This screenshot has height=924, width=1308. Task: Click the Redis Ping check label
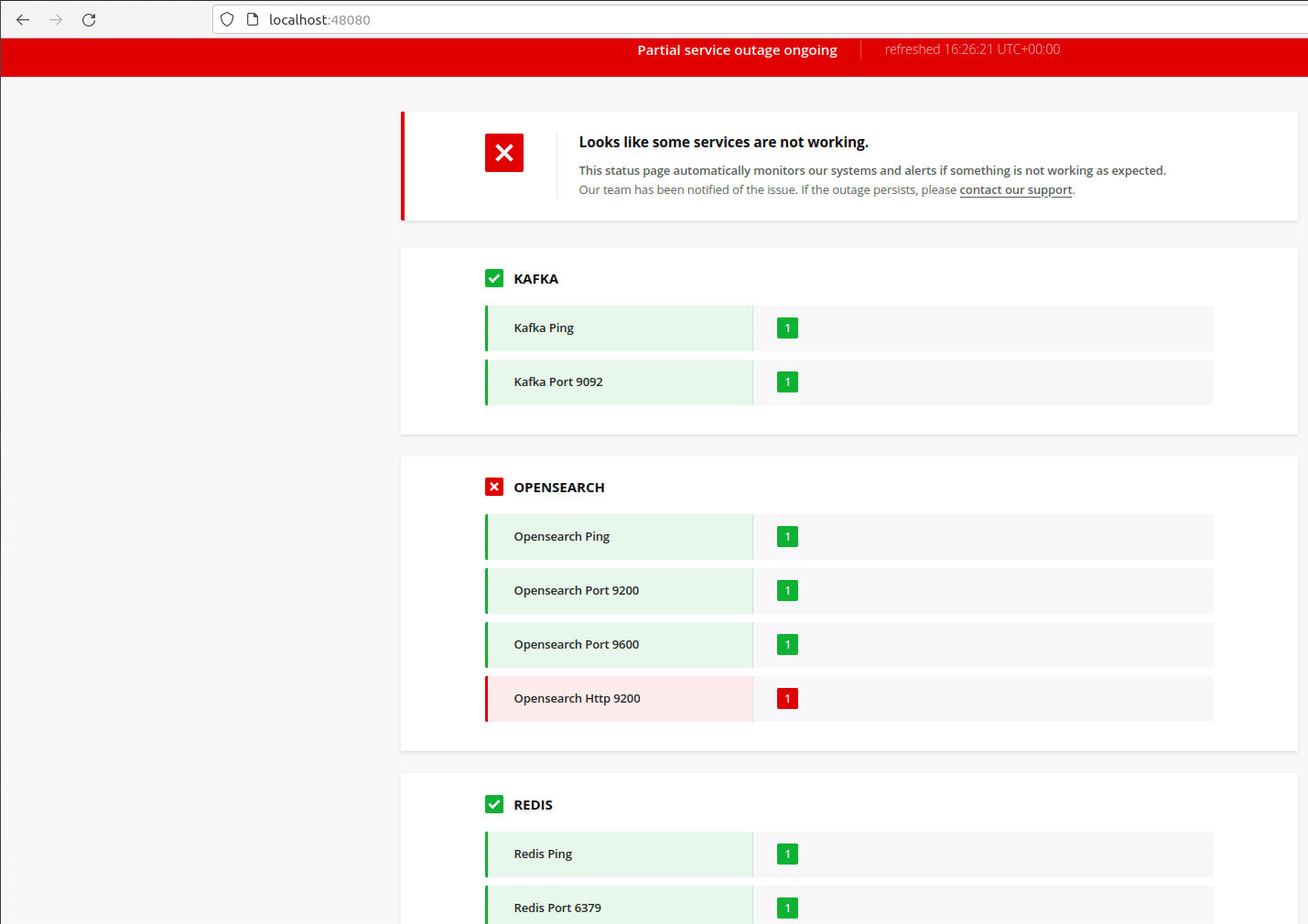coord(543,854)
